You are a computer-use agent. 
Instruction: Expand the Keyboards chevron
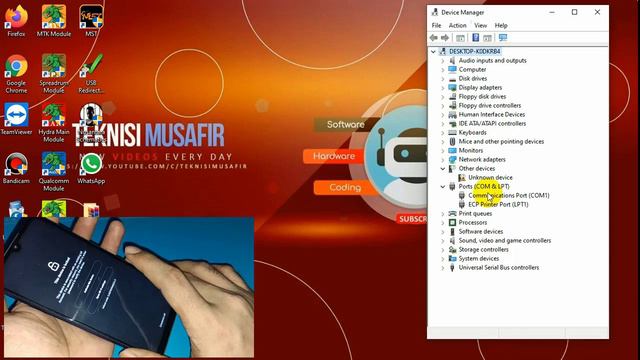tap(443, 133)
